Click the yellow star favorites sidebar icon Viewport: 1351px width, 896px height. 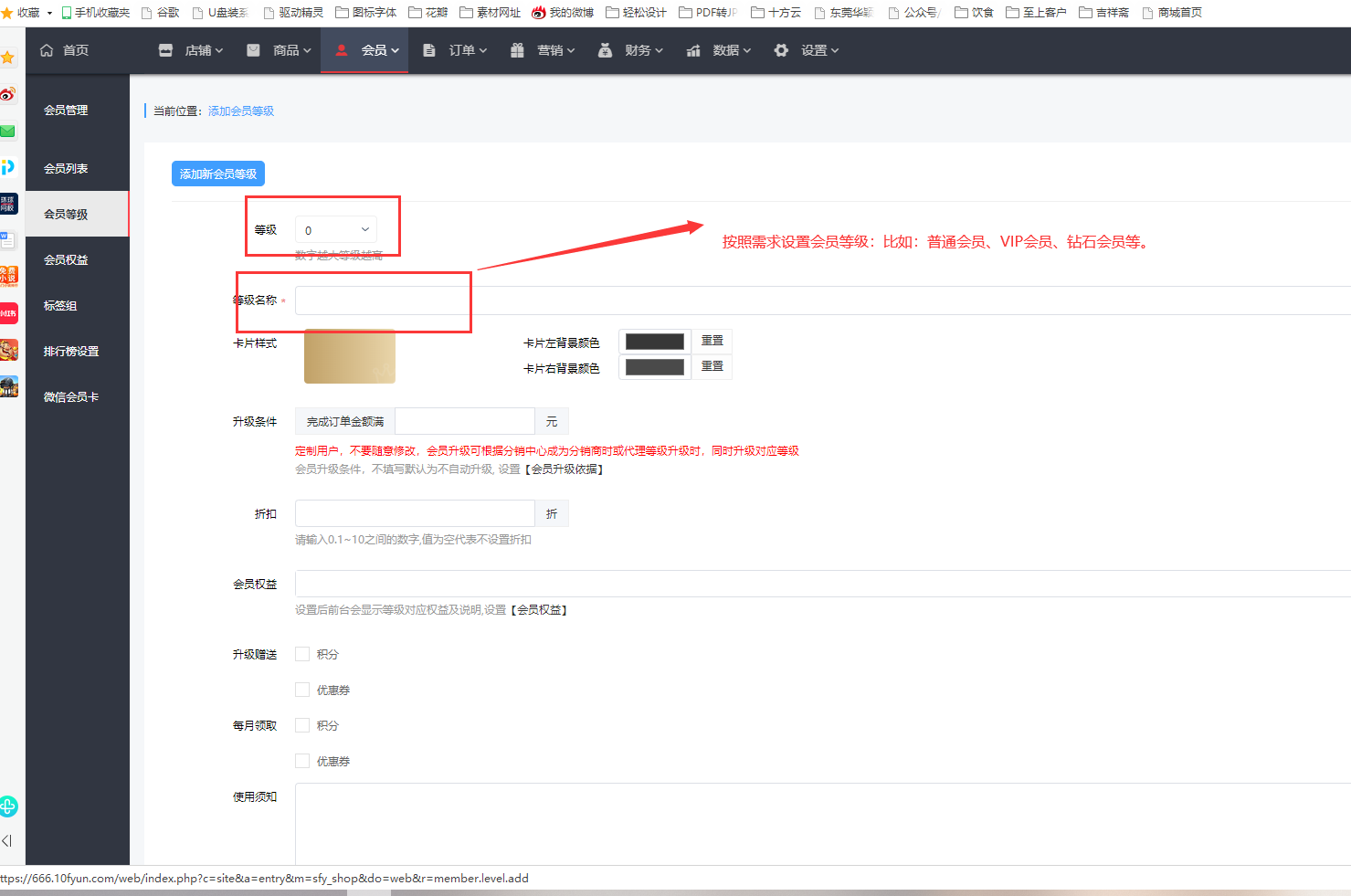7,58
